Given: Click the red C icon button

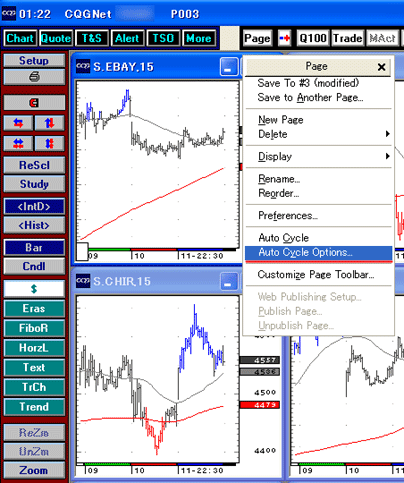Looking at the screenshot, I should pos(34,103).
